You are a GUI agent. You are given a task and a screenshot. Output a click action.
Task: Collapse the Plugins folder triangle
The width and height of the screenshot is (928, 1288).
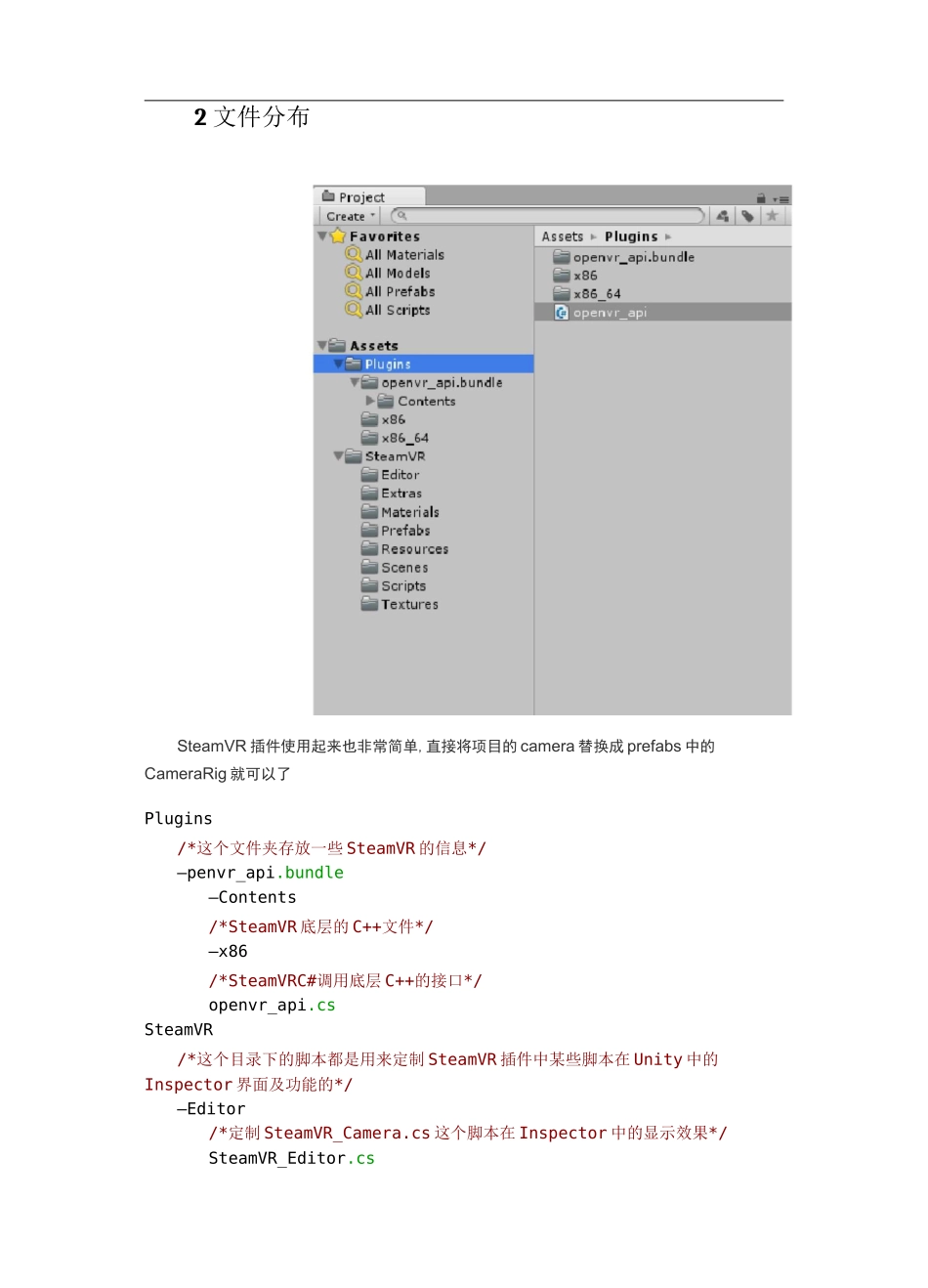click(338, 364)
